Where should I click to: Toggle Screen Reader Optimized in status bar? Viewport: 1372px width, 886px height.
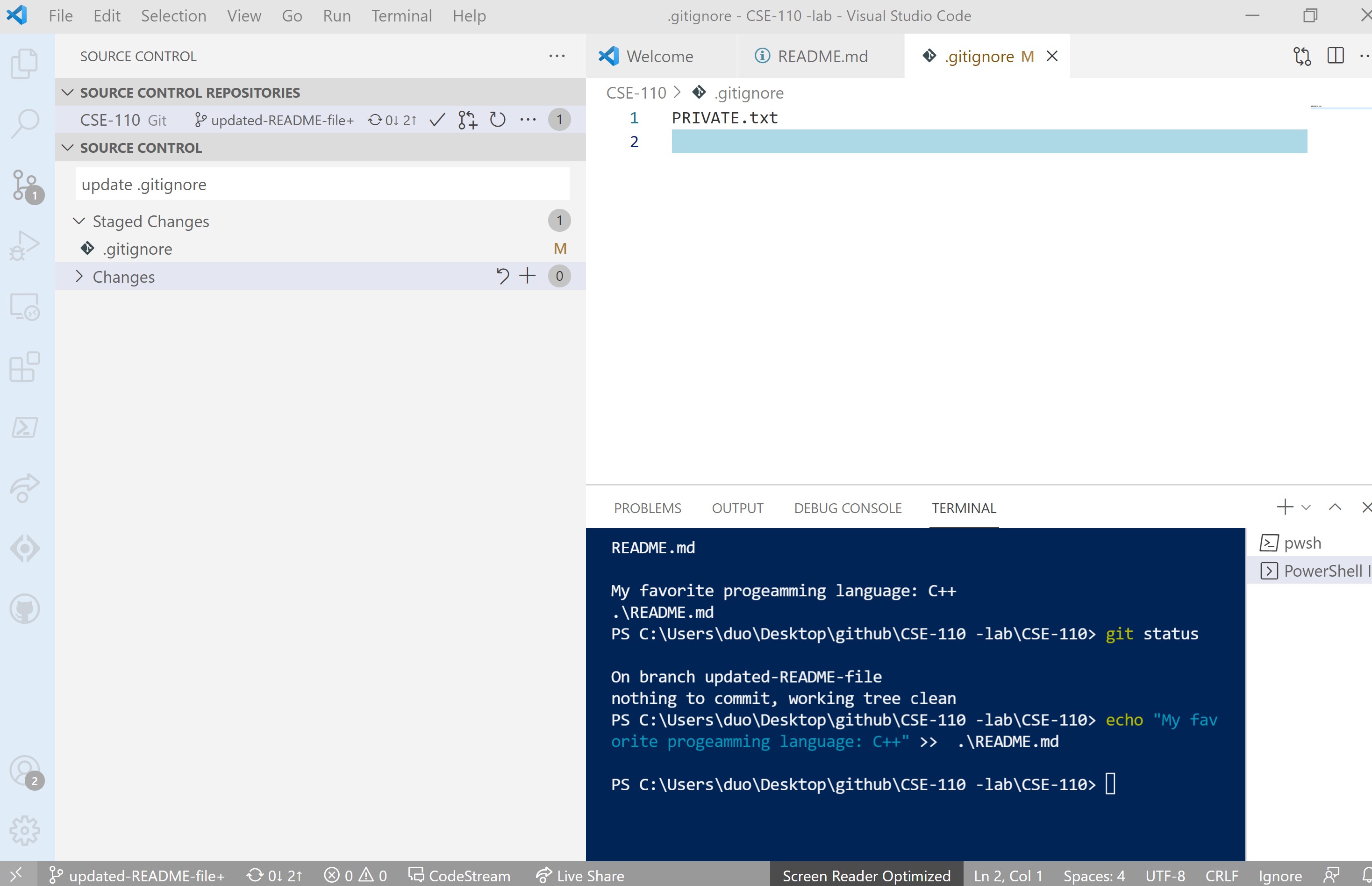pyautogui.click(x=866, y=875)
